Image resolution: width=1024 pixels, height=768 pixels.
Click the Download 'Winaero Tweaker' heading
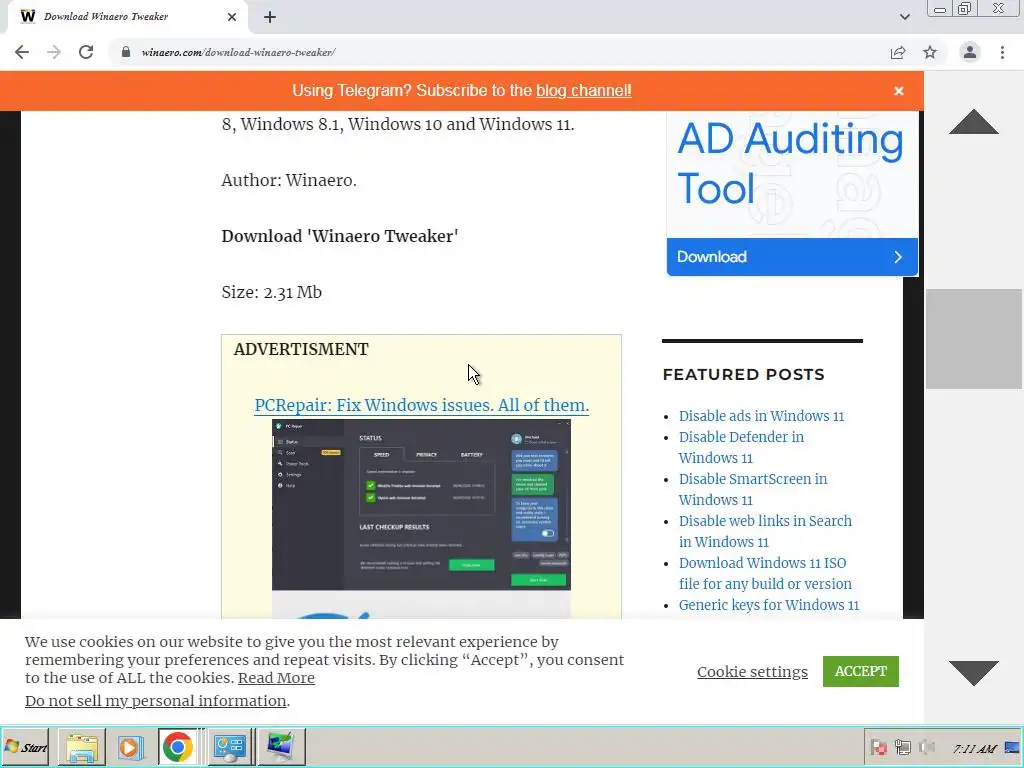tap(340, 236)
